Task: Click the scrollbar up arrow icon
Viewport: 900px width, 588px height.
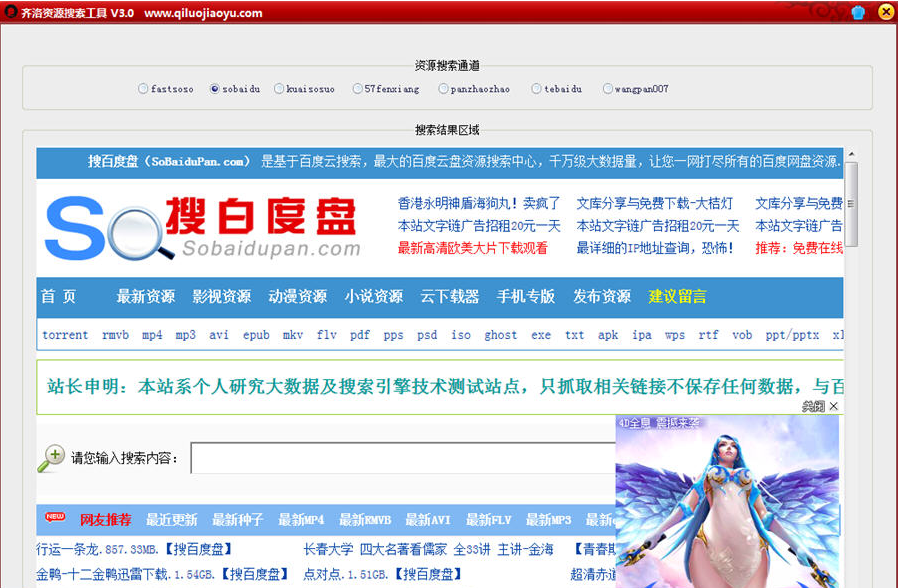Action: [849, 152]
